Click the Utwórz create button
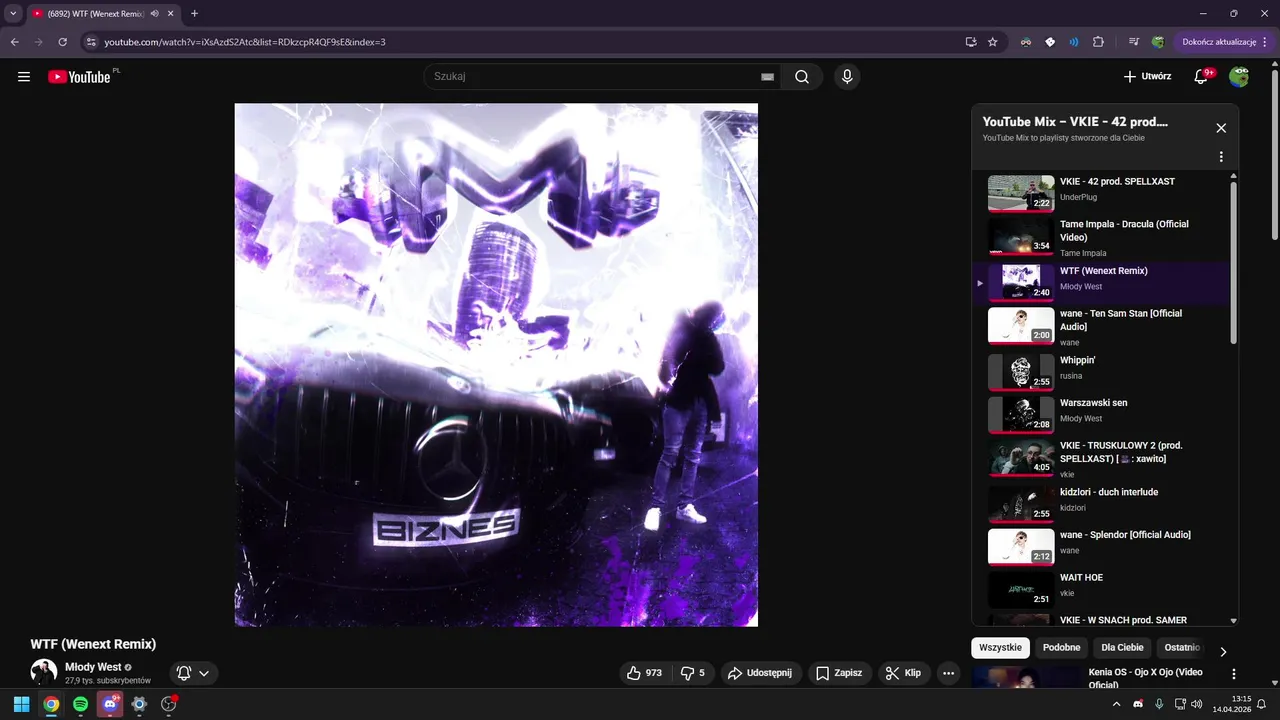 pyautogui.click(x=1147, y=77)
